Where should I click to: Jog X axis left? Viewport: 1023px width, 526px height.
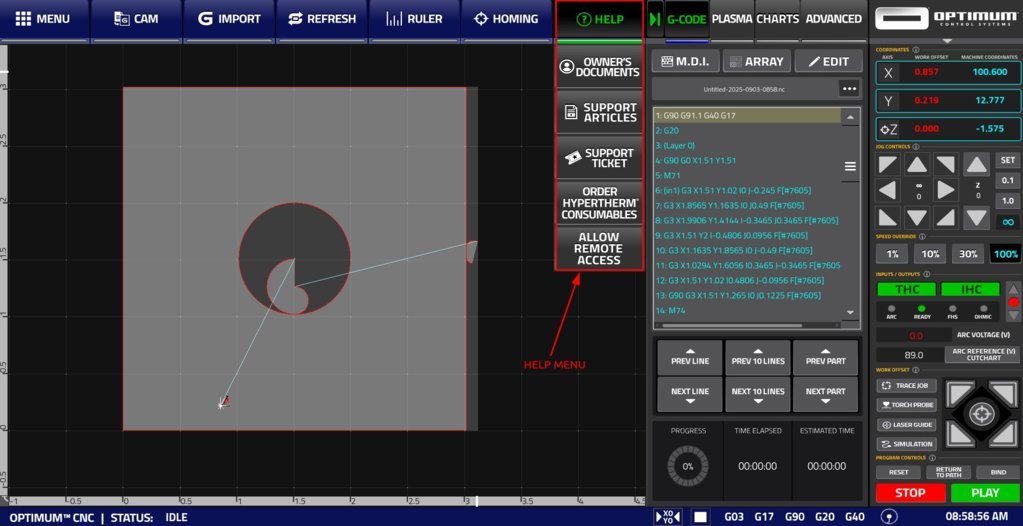tap(888, 191)
